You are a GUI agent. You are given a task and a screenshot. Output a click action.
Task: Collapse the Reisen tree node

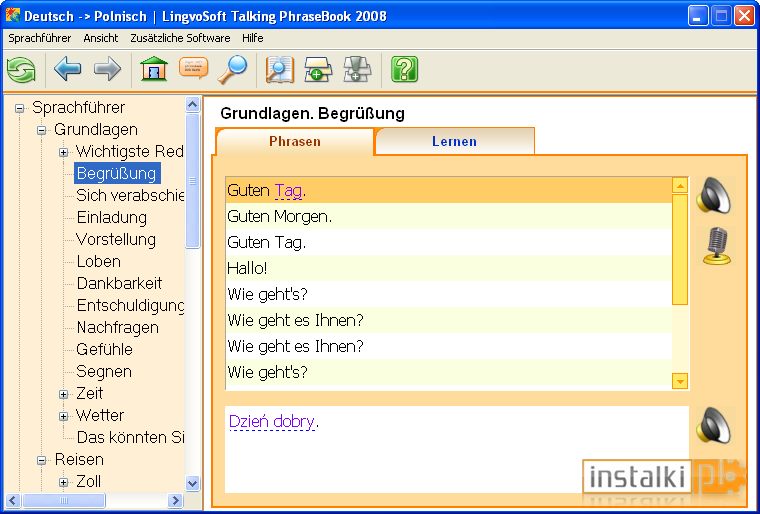coord(42,460)
